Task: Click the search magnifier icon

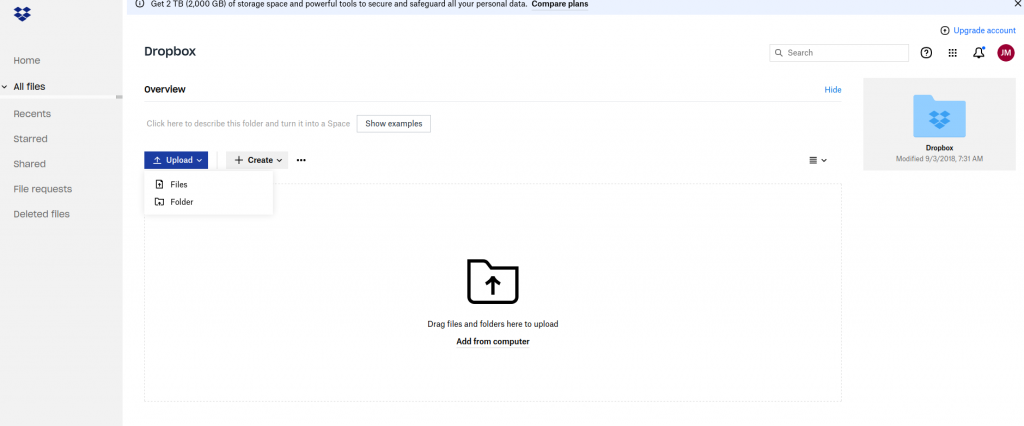Action: coord(778,53)
